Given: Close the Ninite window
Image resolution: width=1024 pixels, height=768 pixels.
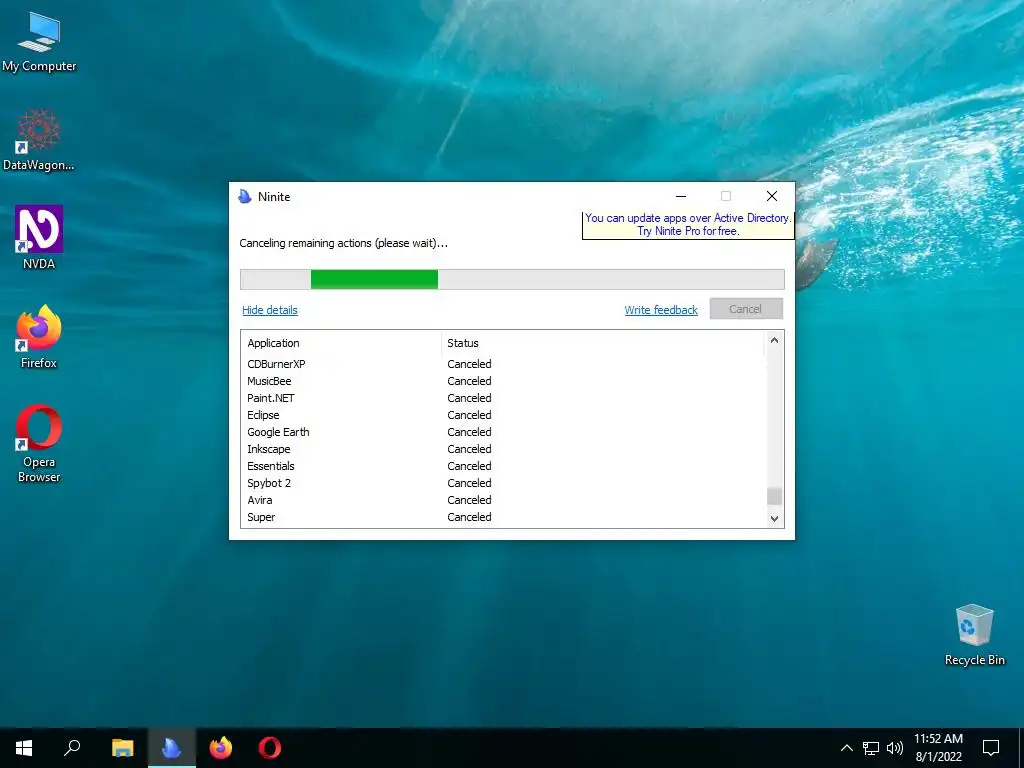Looking at the screenshot, I should click(771, 196).
